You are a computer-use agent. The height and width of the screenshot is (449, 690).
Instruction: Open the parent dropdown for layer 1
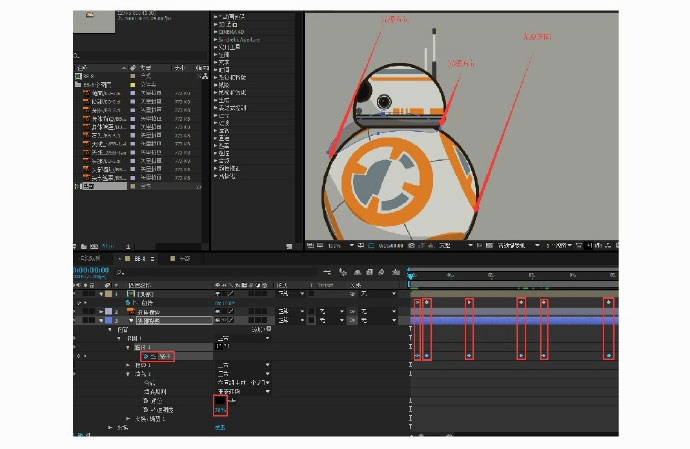[x=378, y=294]
